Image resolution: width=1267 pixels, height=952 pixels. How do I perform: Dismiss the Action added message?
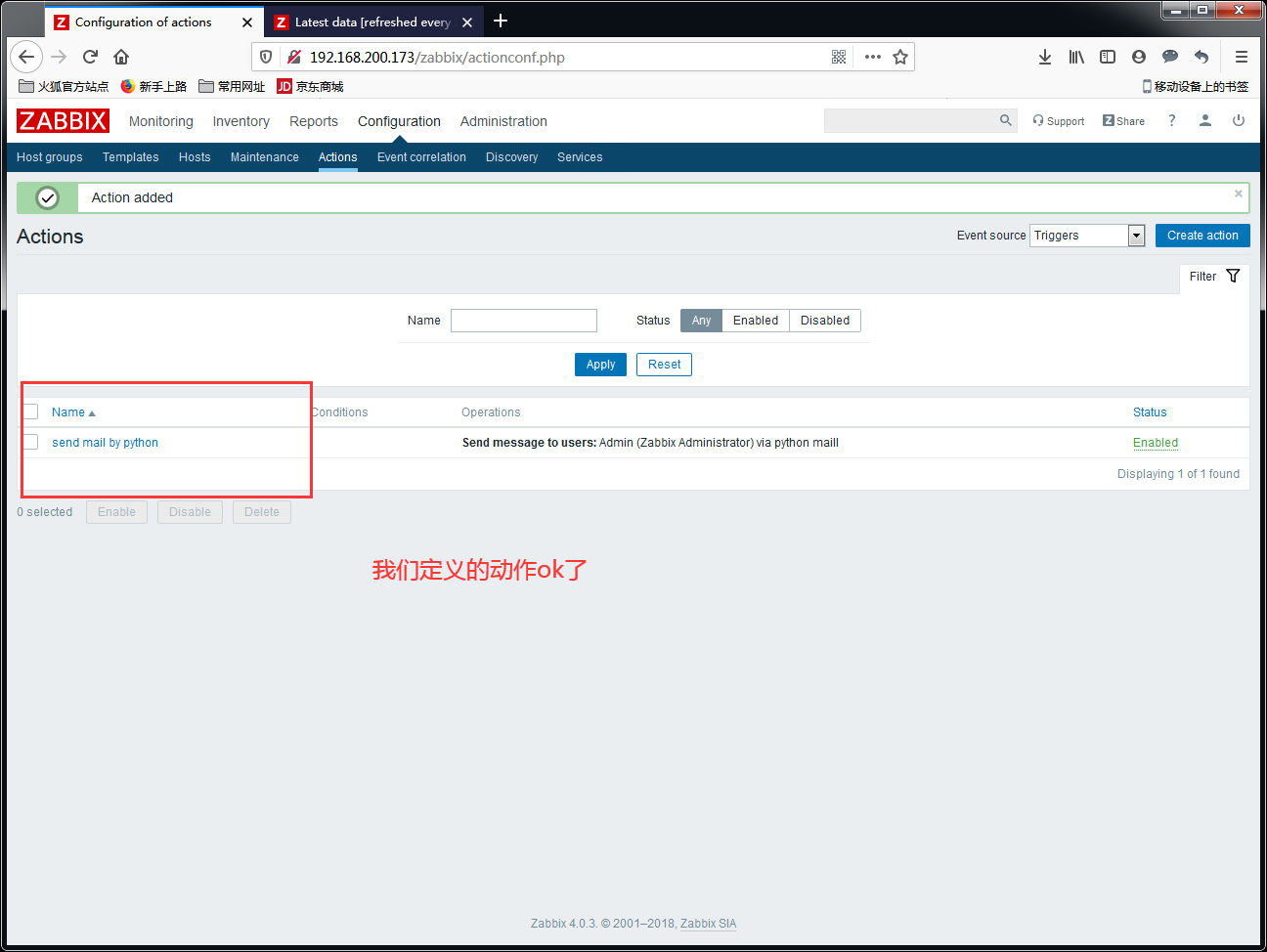tap(1239, 194)
